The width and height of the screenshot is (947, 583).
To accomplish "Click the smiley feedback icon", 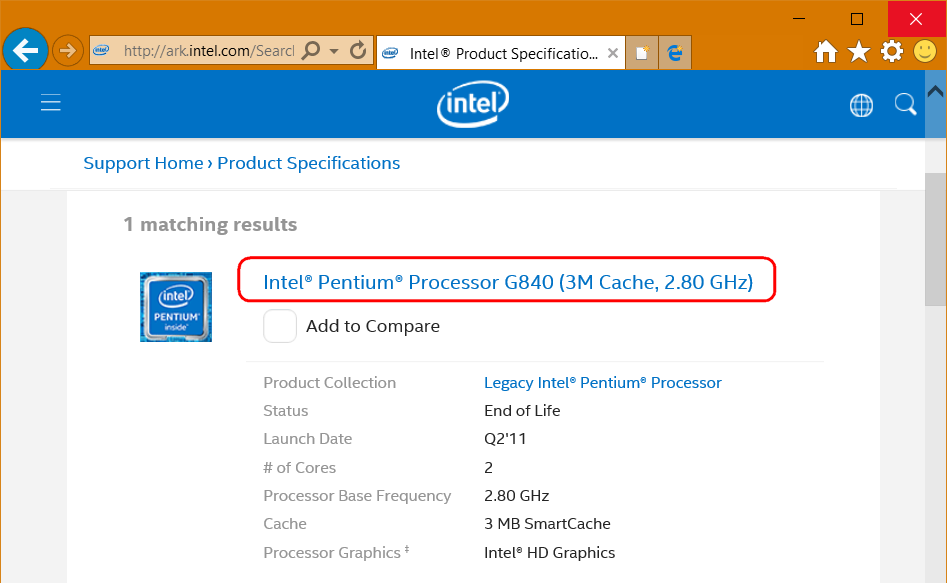I will pyautogui.click(x=925, y=51).
